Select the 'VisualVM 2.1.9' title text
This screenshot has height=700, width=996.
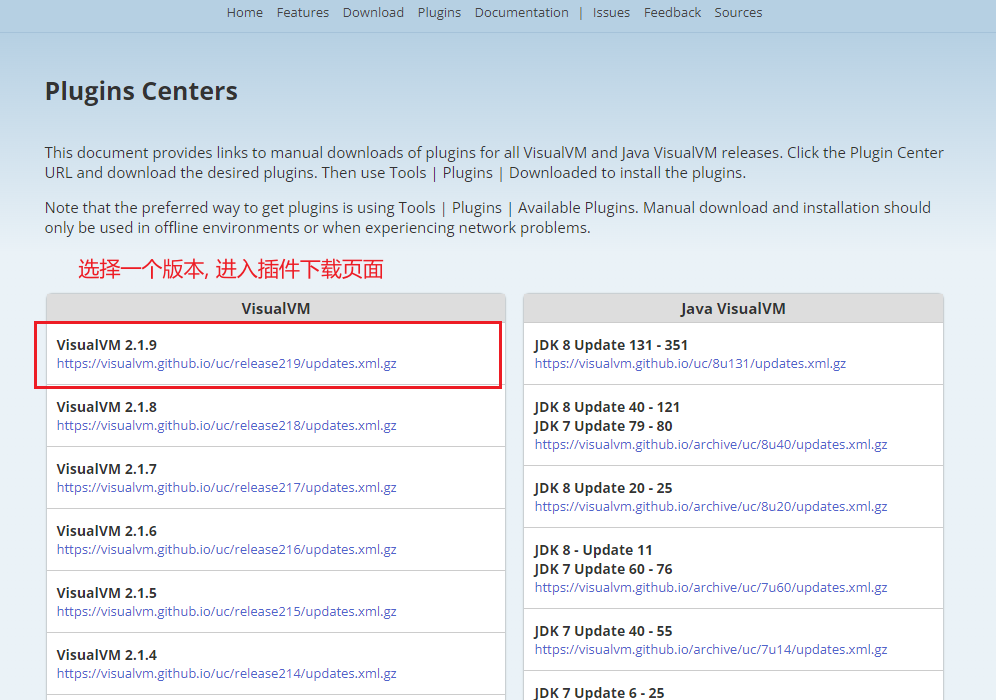click(x=106, y=345)
